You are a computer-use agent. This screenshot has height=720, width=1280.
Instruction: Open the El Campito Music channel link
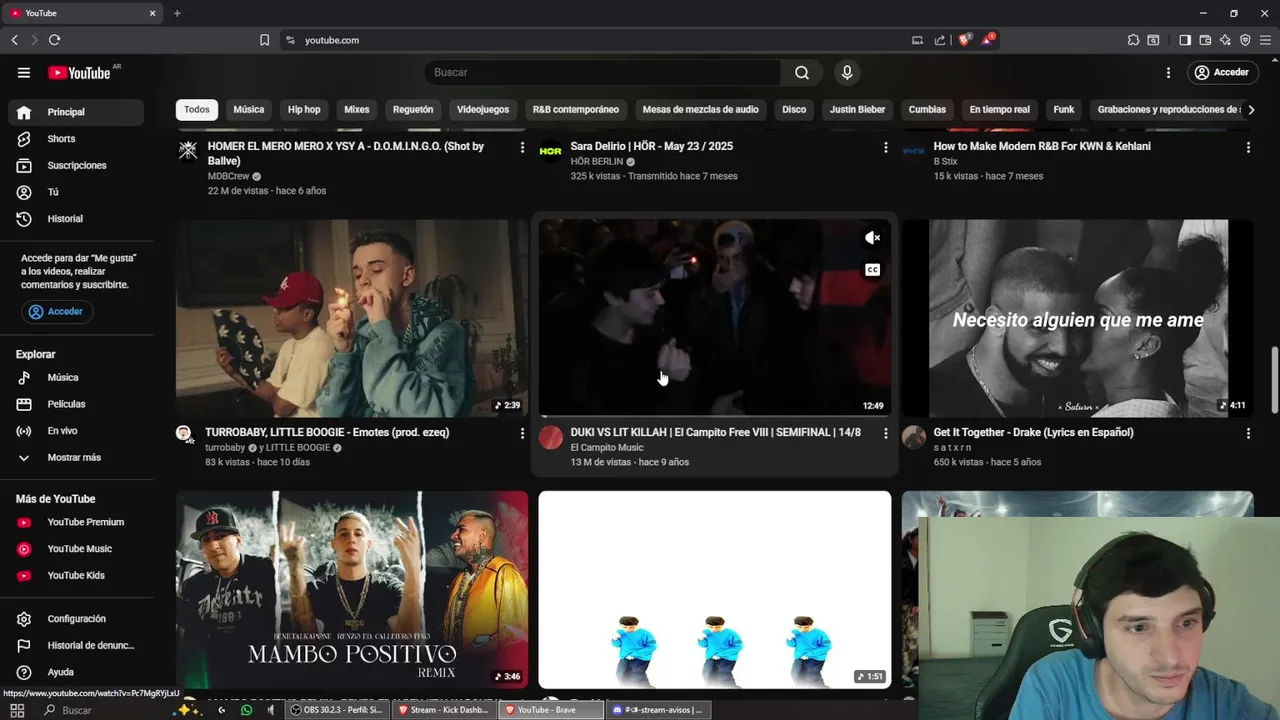click(607, 448)
